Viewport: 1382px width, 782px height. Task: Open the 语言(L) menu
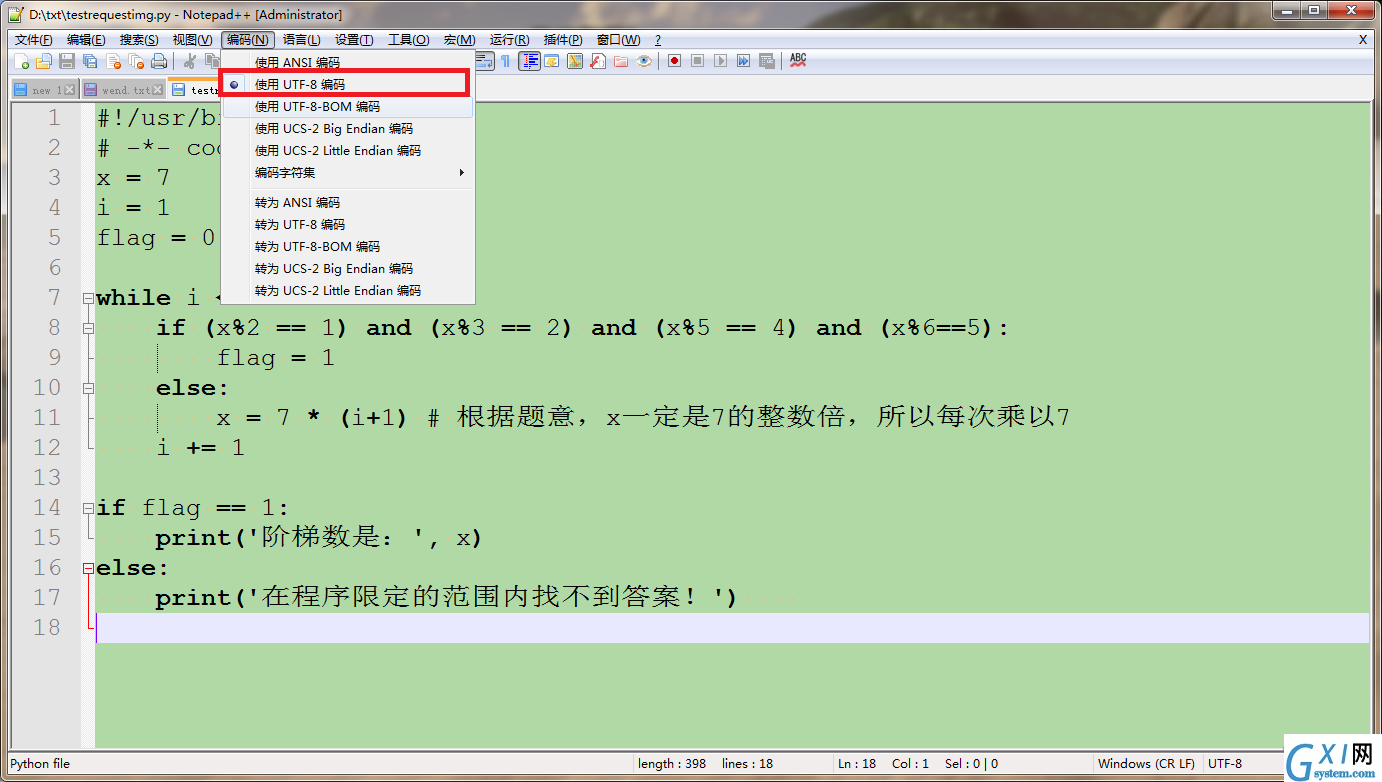[302, 40]
